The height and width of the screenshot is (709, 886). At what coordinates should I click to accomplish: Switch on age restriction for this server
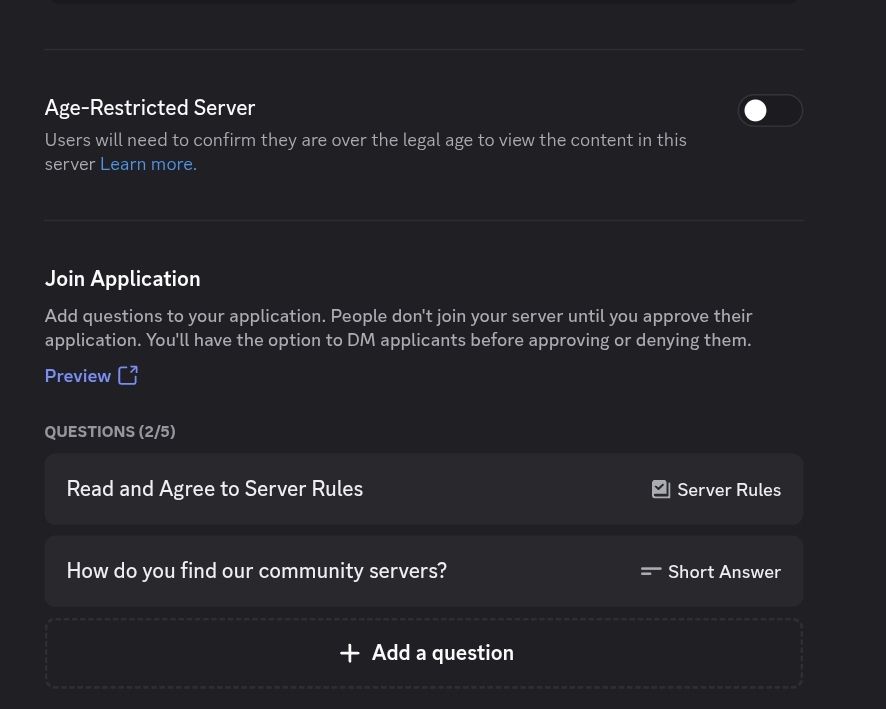pos(770,110)
